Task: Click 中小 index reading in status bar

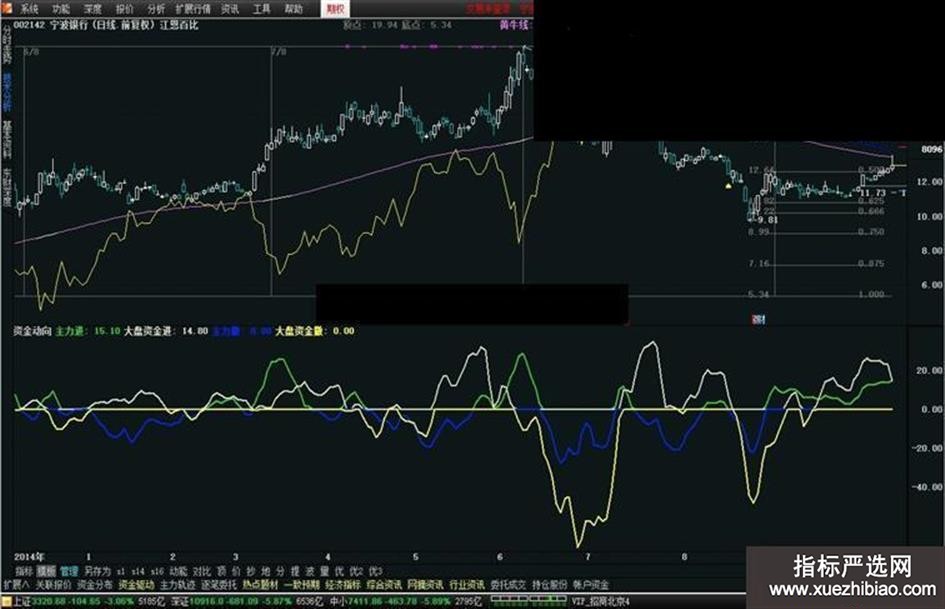Action: coord(406,602)
